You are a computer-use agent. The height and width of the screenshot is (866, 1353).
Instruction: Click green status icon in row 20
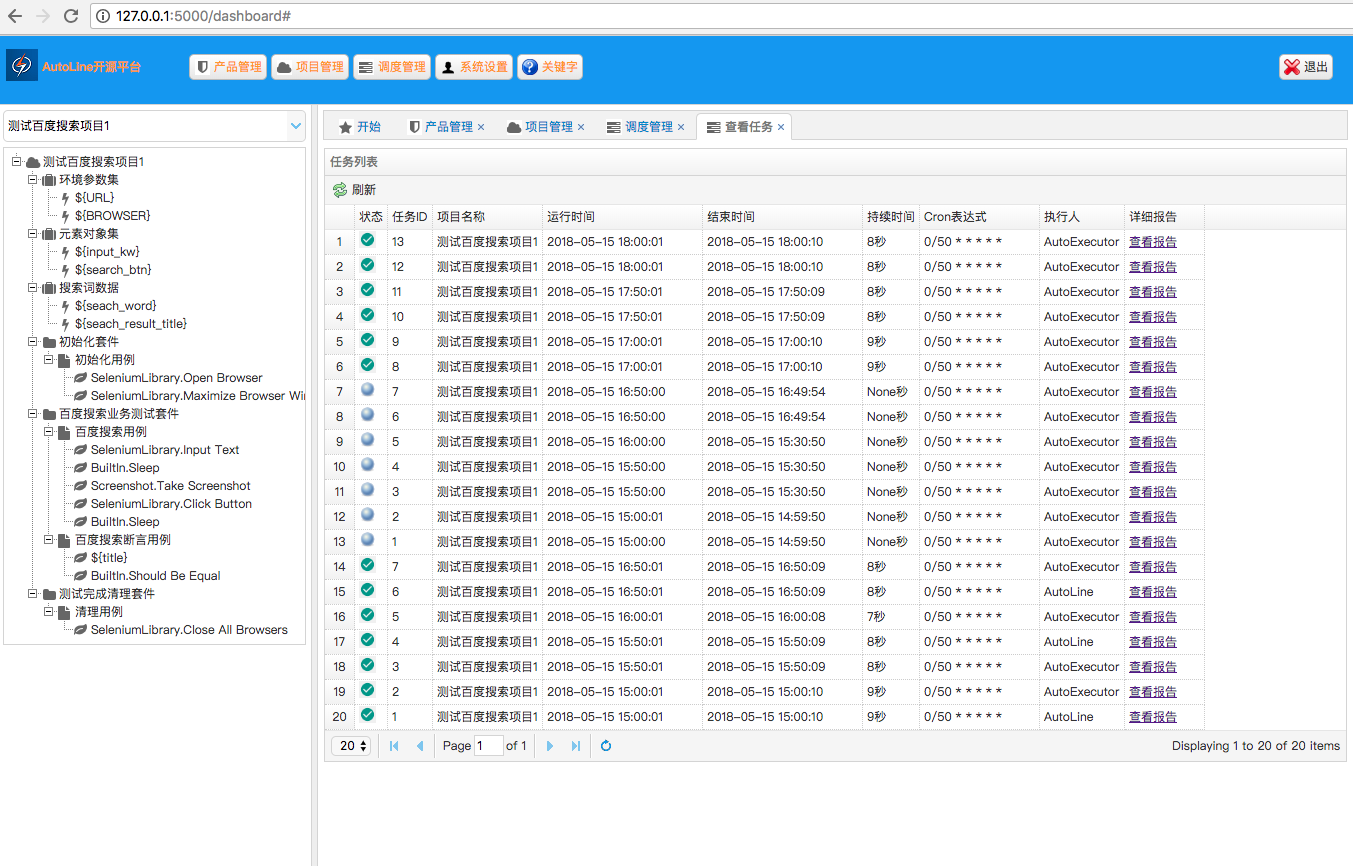pos(367,715)
